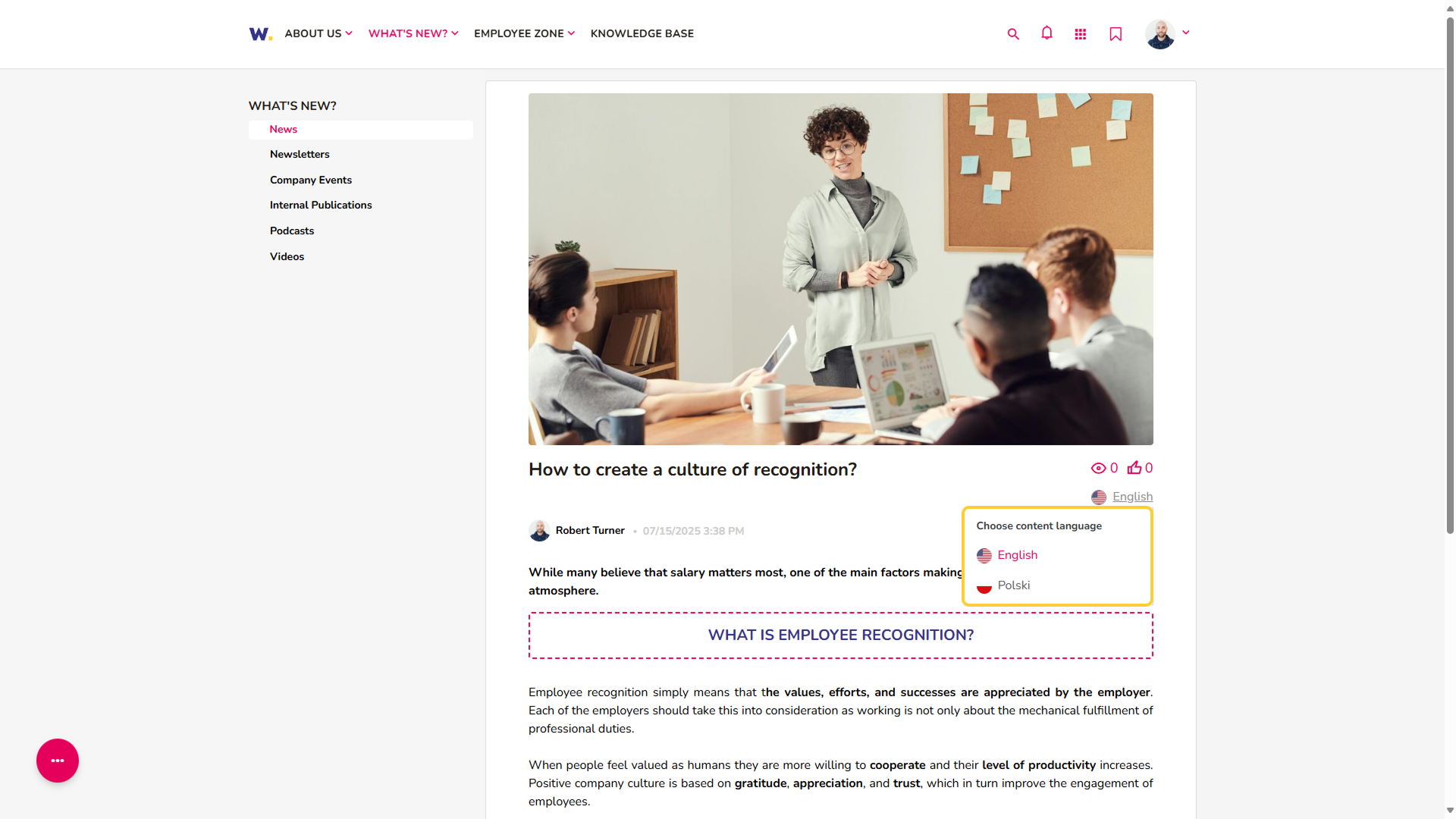Select News in the sidebar
This screenshot has width=1456, height=819.
click(x=360, y=130)
